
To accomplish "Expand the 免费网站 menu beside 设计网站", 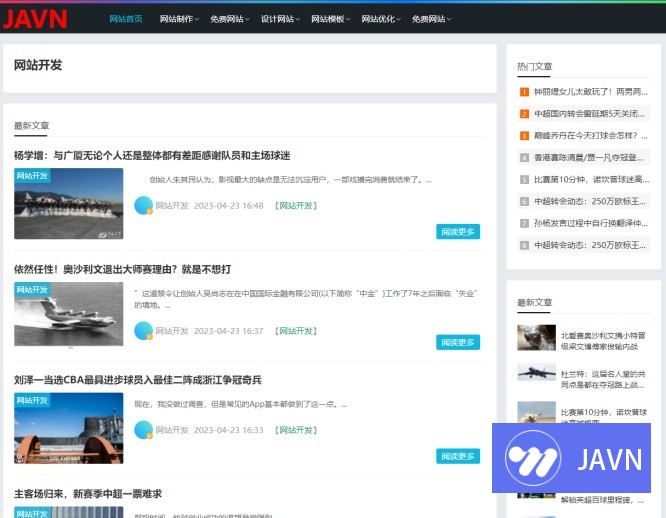I will [229, 19].
